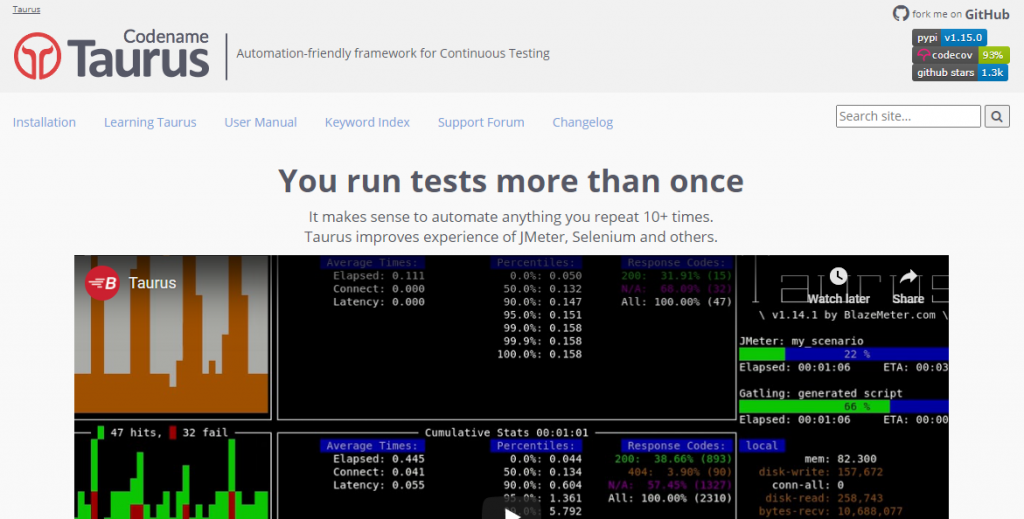This screenshot has width=1024, height=519.
Task: Click the Taurus bull logo icon
Action: (x=38, y=56)
